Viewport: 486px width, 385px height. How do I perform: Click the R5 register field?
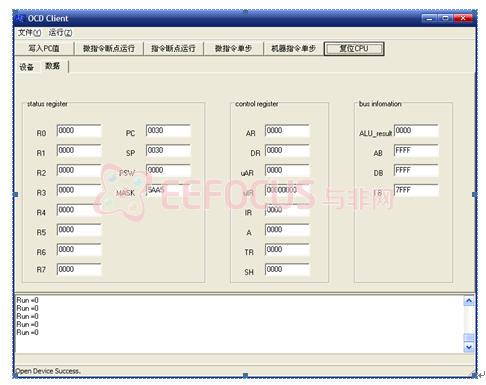coord(79,230)
